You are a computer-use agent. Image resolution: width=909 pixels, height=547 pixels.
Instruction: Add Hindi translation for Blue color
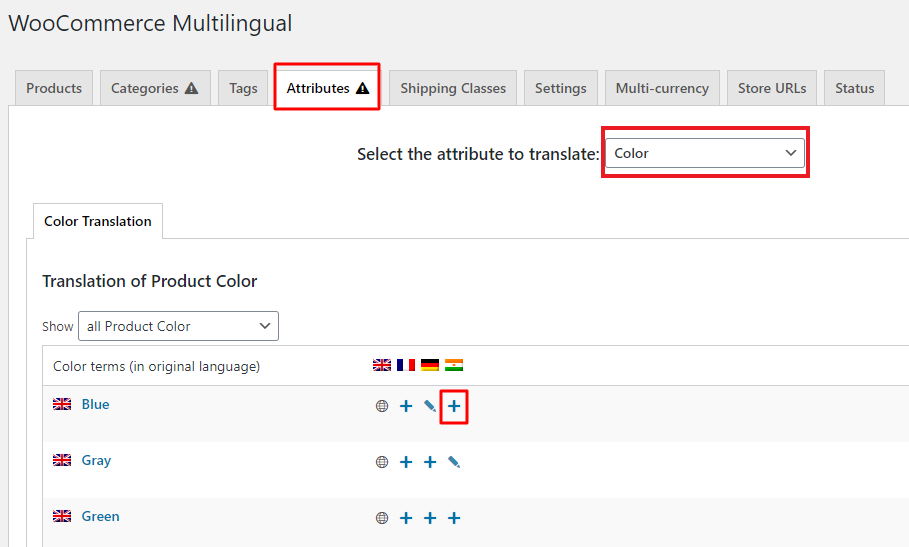454,406
